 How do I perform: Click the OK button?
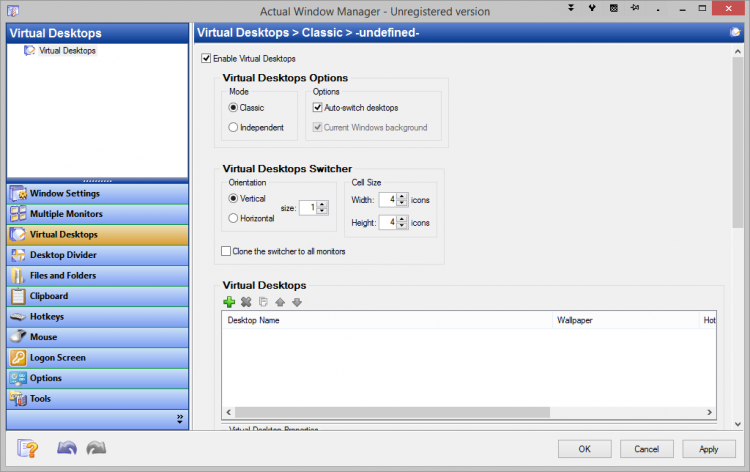(585, 449)
